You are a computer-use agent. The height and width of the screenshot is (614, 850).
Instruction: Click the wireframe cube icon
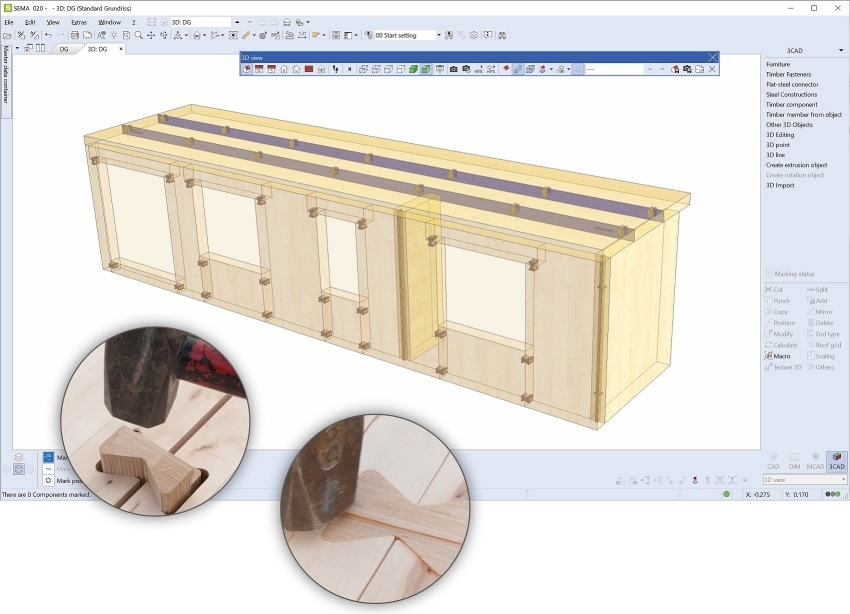(x=363, y=69)
